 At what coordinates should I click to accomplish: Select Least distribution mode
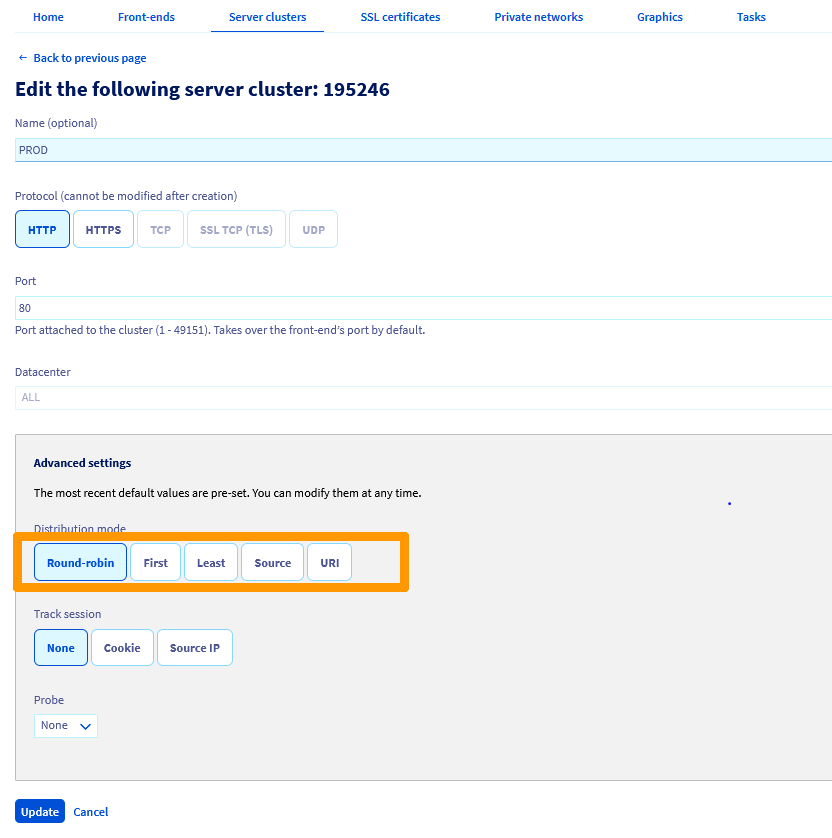click(x=211, y=563)
